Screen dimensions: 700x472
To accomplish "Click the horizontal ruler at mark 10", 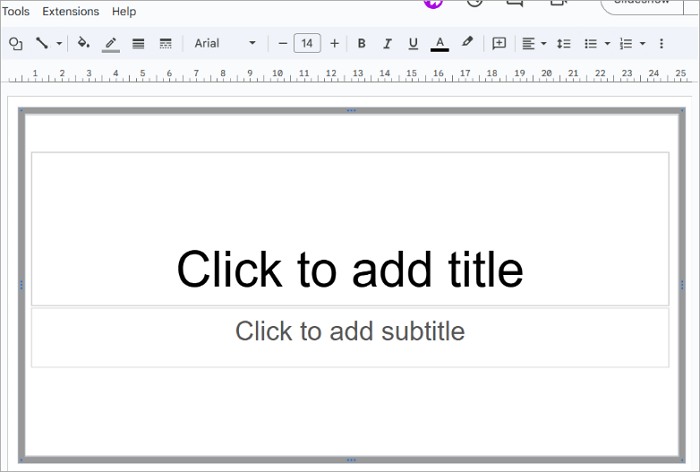I will coord(277,74).
